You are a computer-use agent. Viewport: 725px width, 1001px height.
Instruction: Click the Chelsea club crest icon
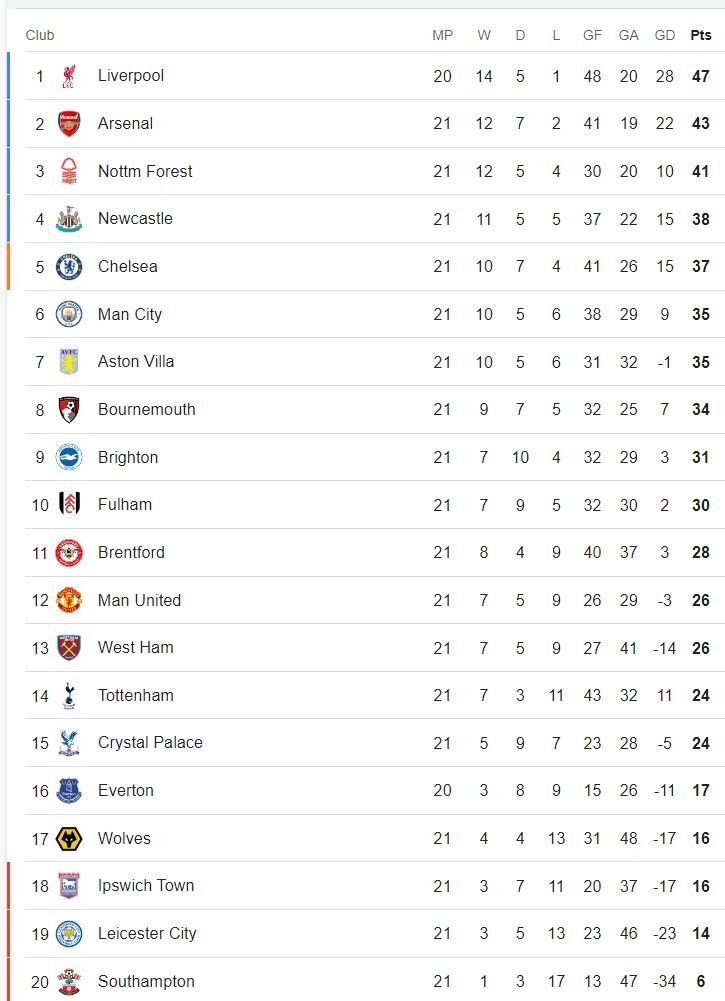pyautogui.click(x=68, y=267)
